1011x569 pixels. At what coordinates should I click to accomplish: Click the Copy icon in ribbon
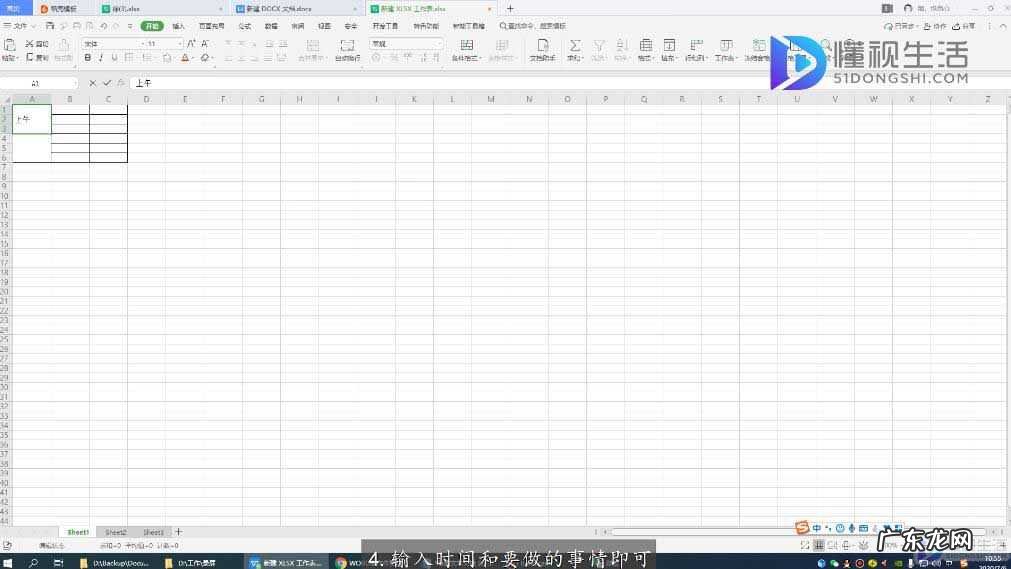[30, 57]
